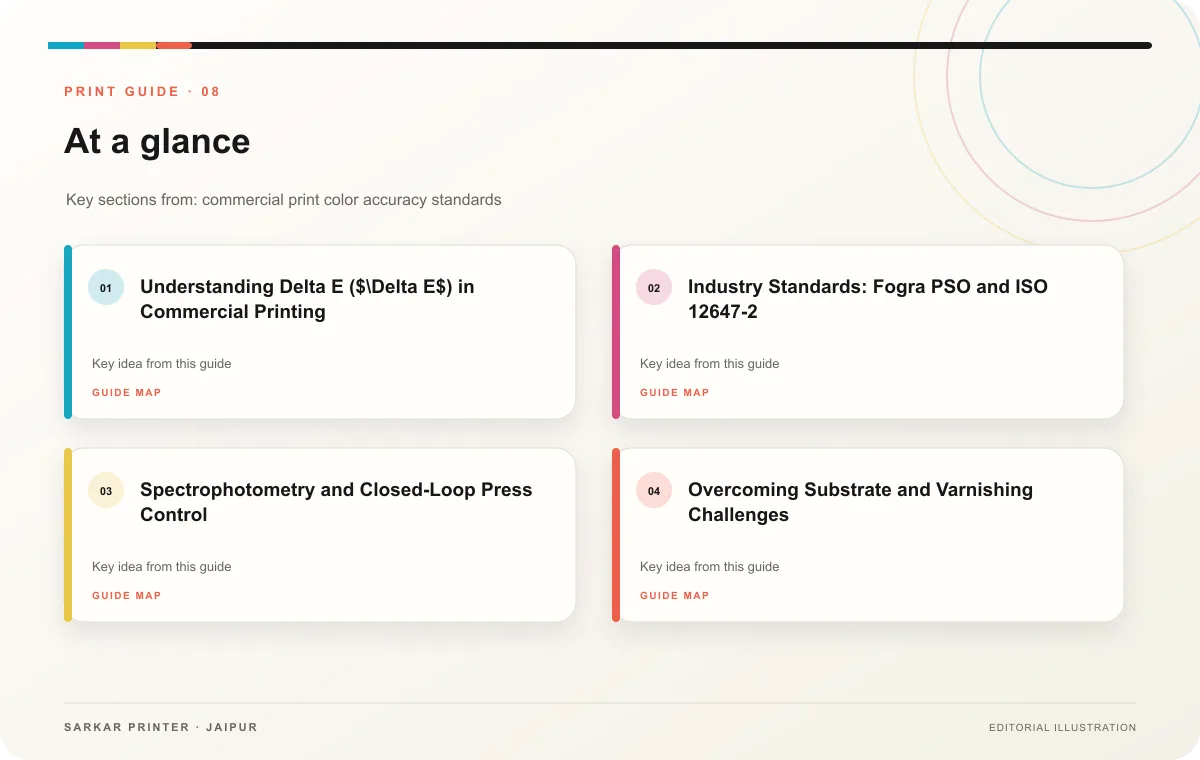Image resolution: width=1200 pixels, height=760 pixels.
Task: Click the coral segment of top bar
Action: tap(174, 45)
